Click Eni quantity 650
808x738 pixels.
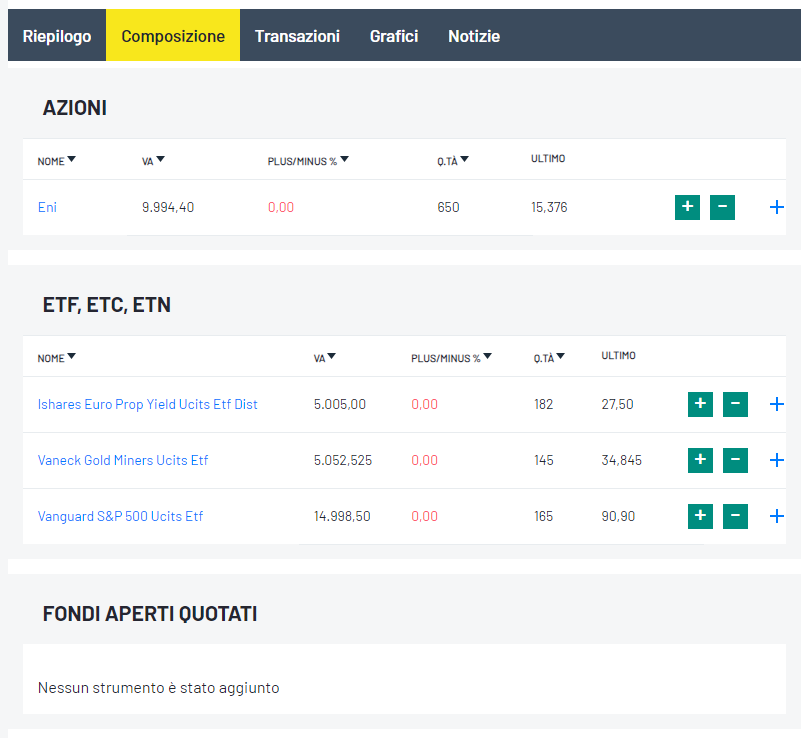click(x=448, y=207)
